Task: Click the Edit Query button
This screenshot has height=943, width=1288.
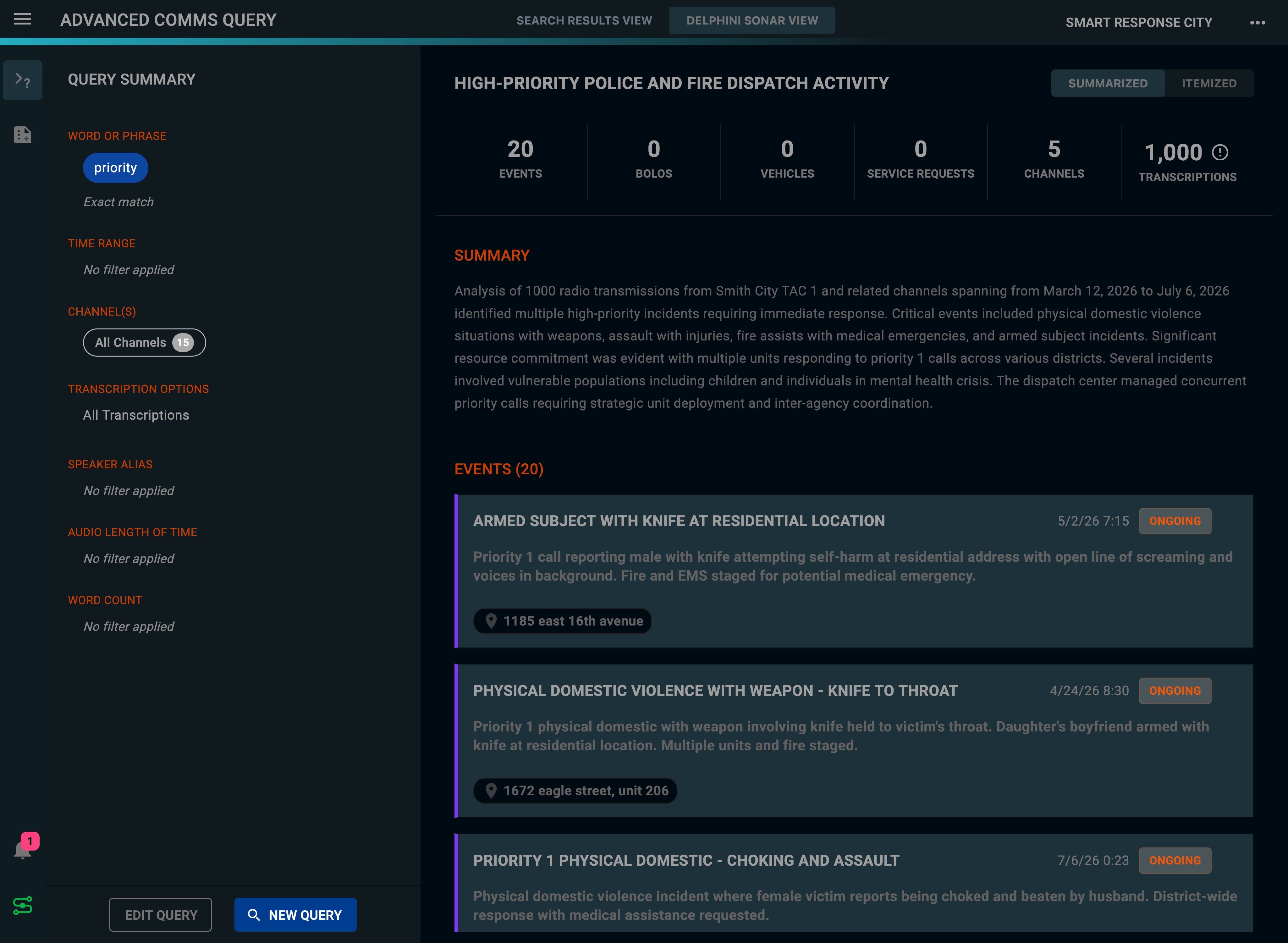Action: tap(160, 914)
